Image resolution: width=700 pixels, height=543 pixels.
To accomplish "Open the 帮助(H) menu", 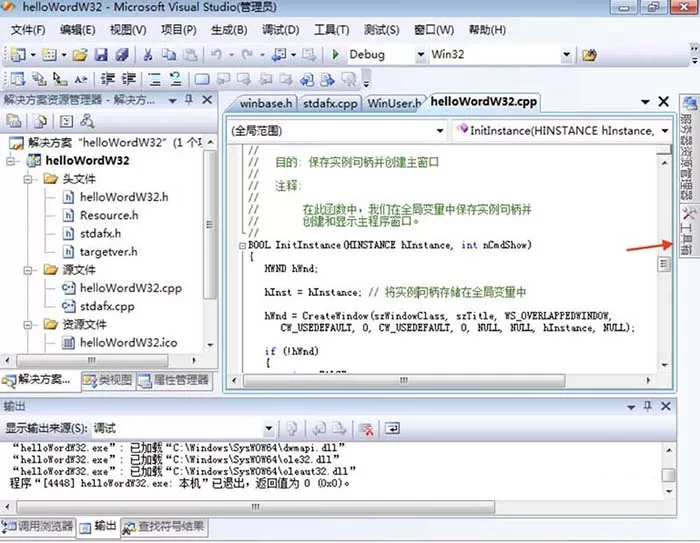I will coord(487,30).
